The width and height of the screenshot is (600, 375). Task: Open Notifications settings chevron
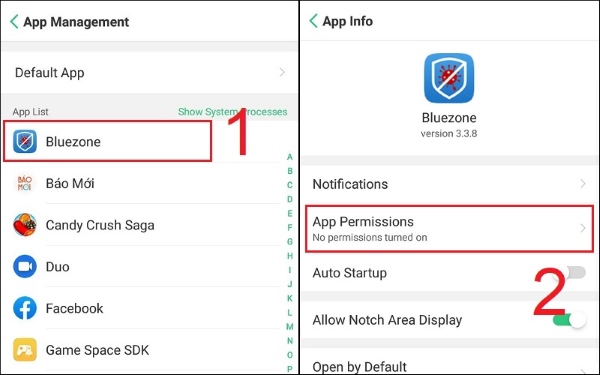tap(583, 184)
